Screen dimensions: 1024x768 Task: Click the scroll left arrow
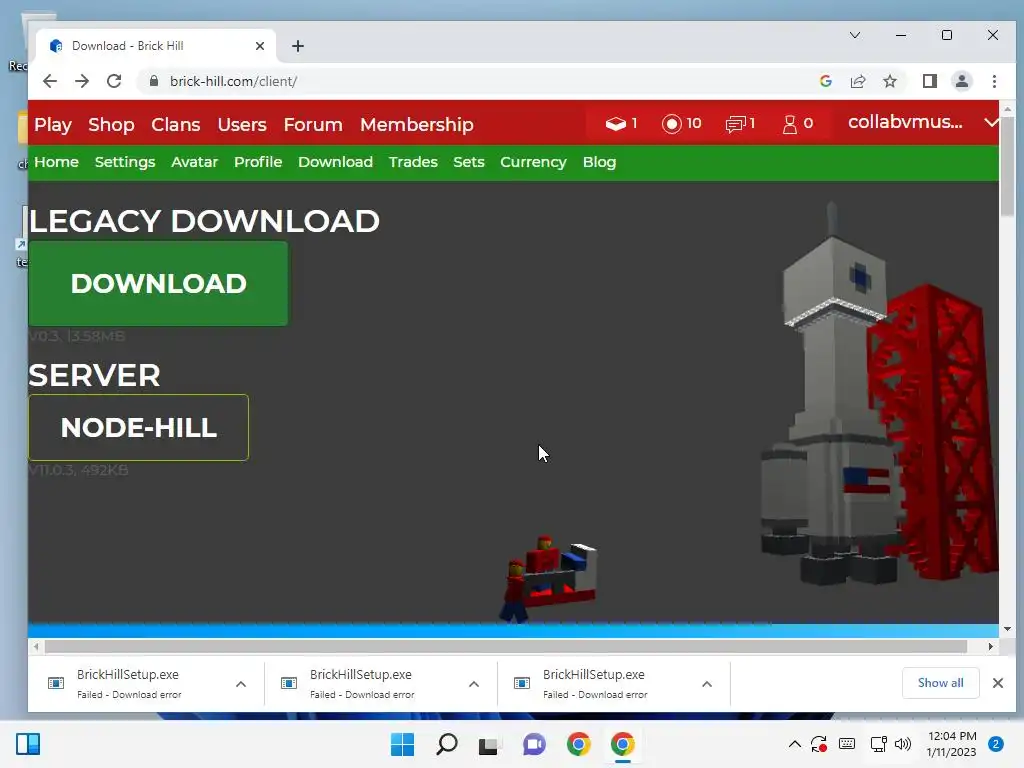36,647
